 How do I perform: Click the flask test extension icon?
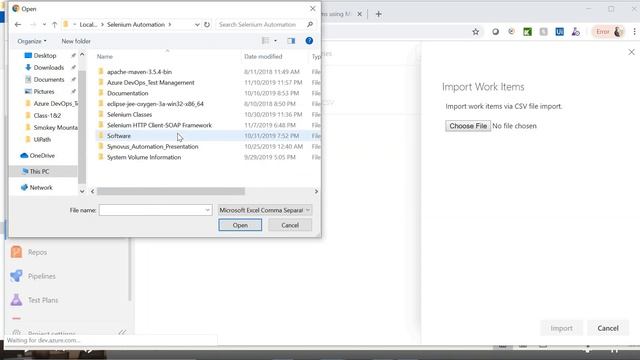click(x=576, y=32)
